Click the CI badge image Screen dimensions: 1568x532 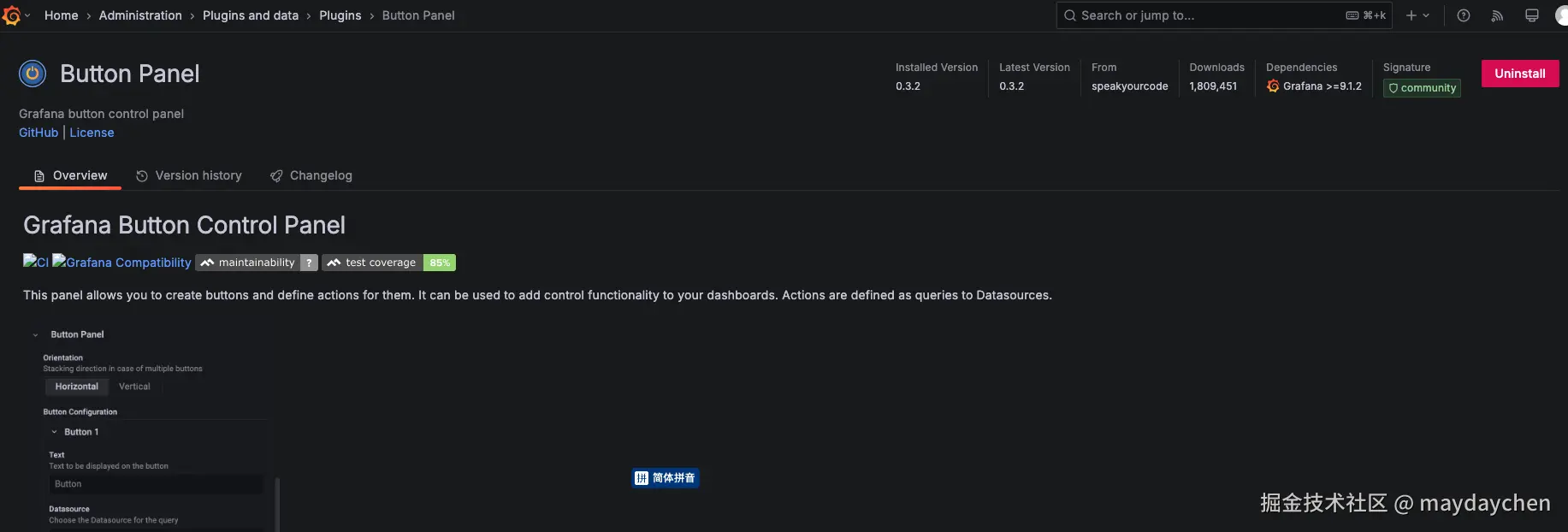(36, 262)
